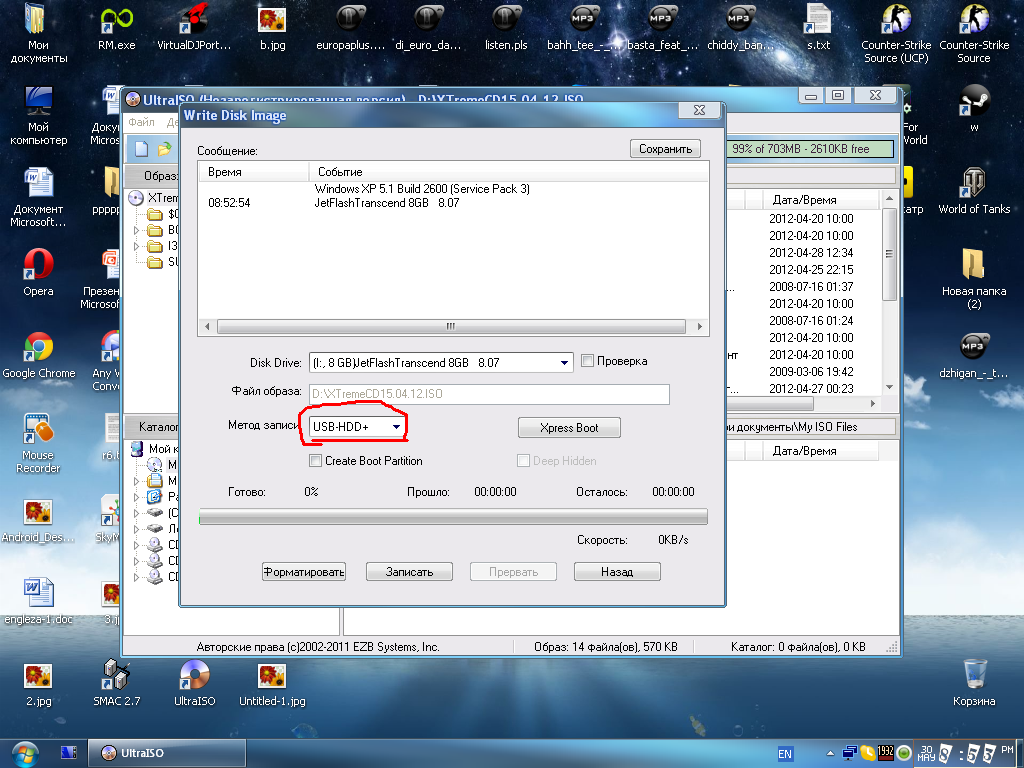Click upper Дата/Время column header in UltraISO
Viewport: 1024px width, 768px height.
coord(820,200)
